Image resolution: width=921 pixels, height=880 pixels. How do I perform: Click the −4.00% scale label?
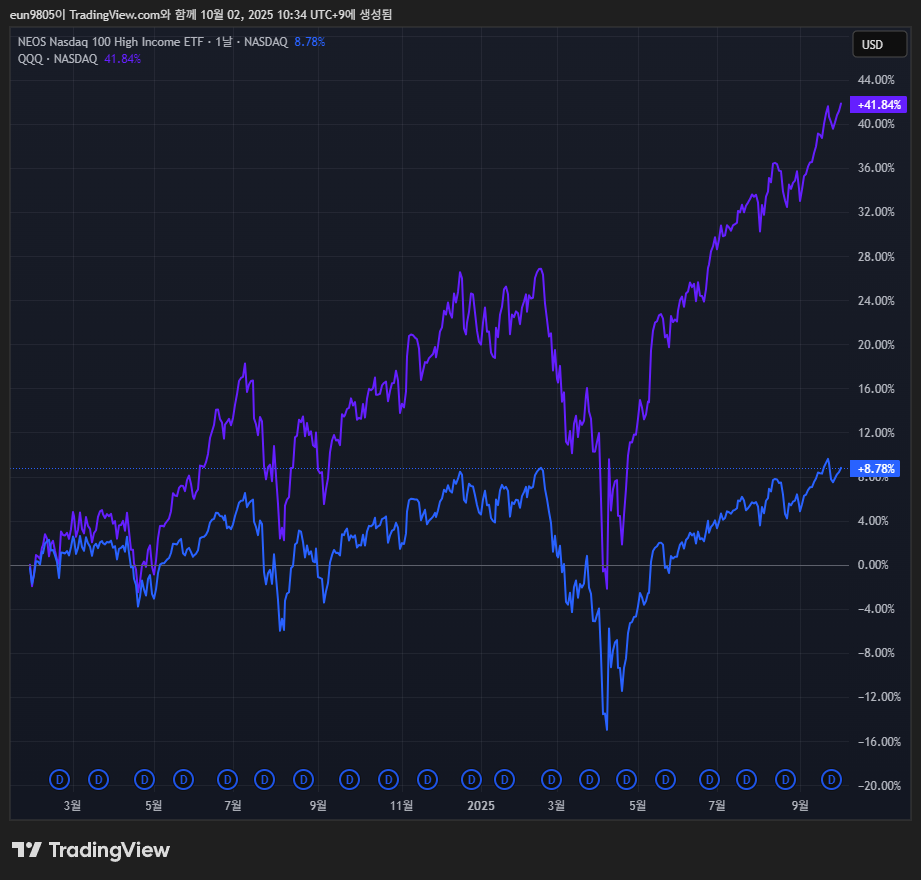(876, 609)
